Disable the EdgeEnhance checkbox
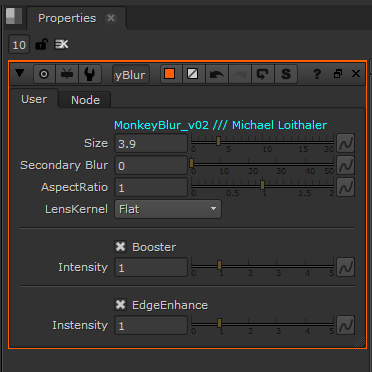This screenshot has width=372, height=372. click(x=120, y=305)
